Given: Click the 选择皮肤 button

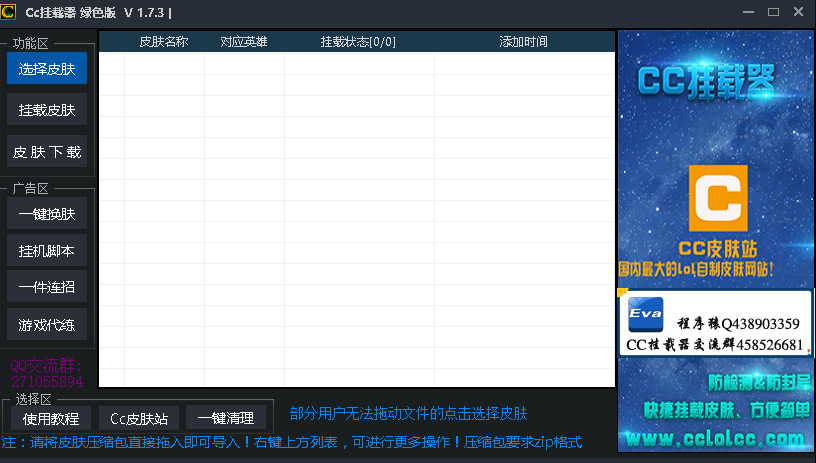Looking at the screenshot, I should click(x=47, y=68).
